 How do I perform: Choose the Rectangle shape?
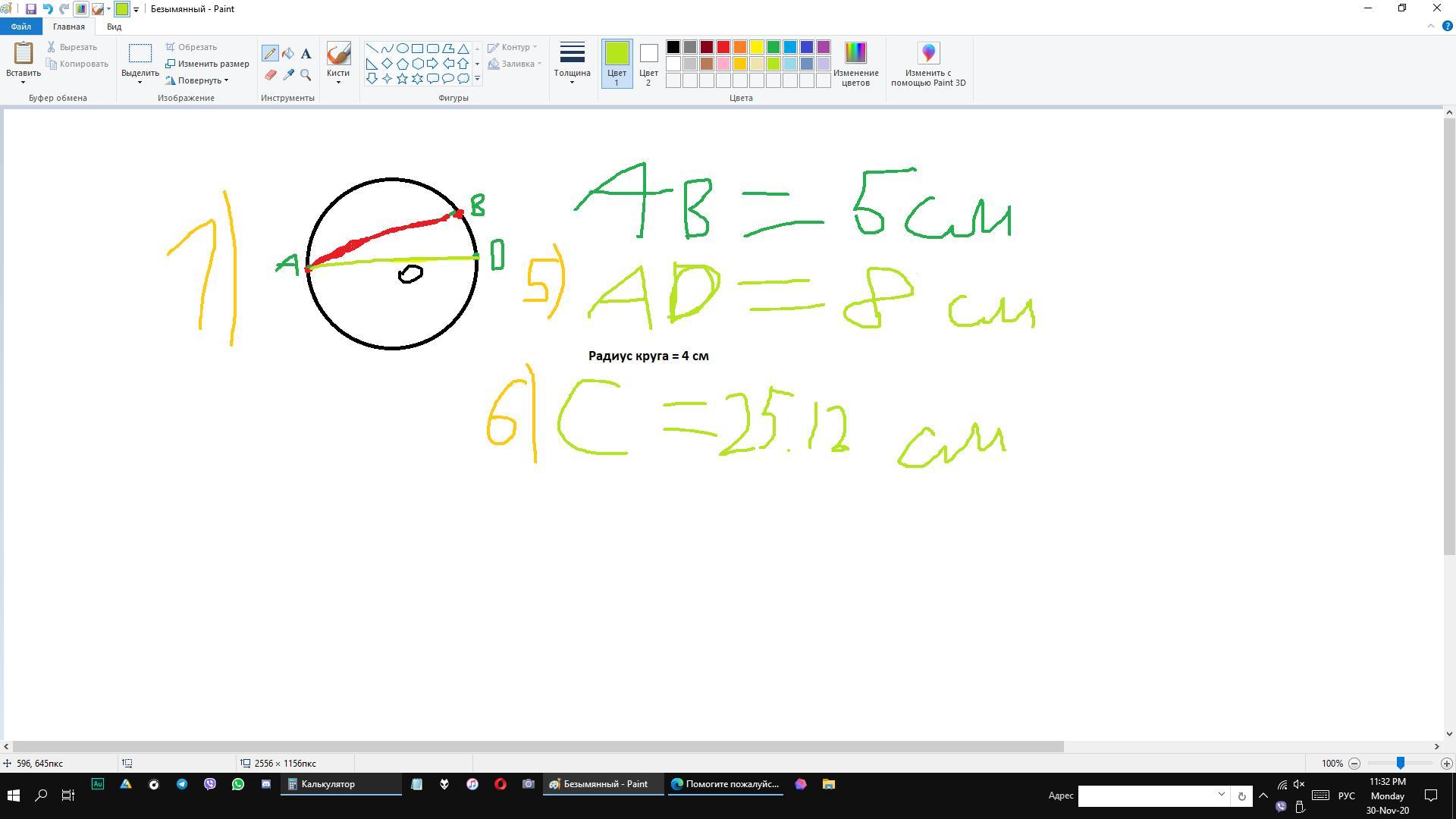417,49
